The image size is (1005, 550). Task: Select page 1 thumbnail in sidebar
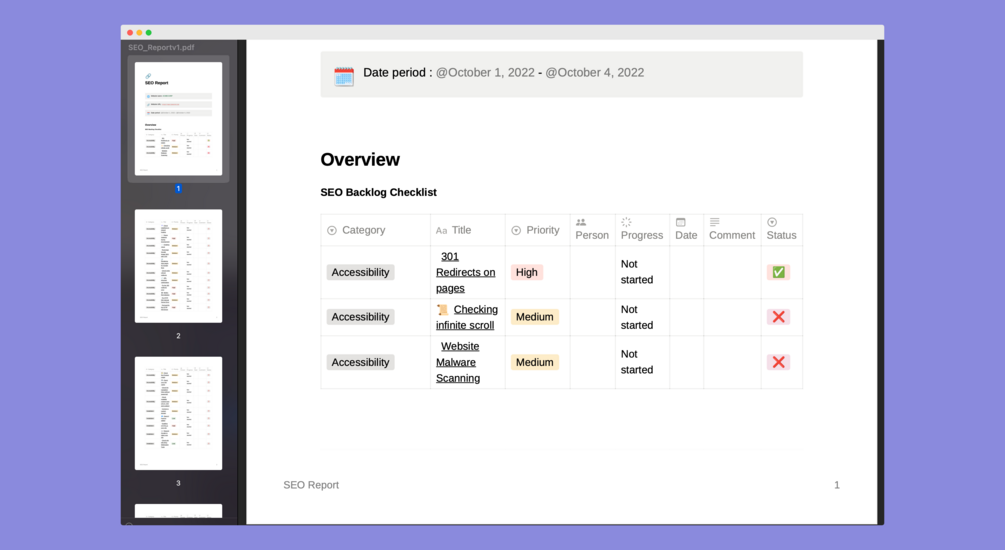178,119
